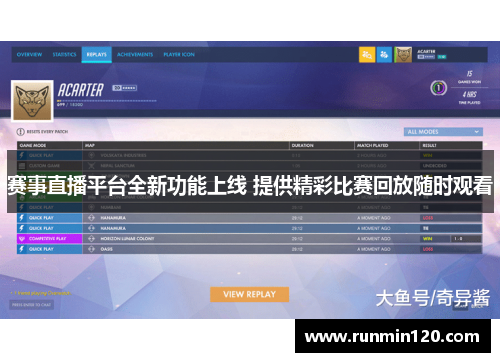This screenshot has width=500, height=362.
Task: Click the level badge beside ACARTER
Action: (x=124, y=88)
